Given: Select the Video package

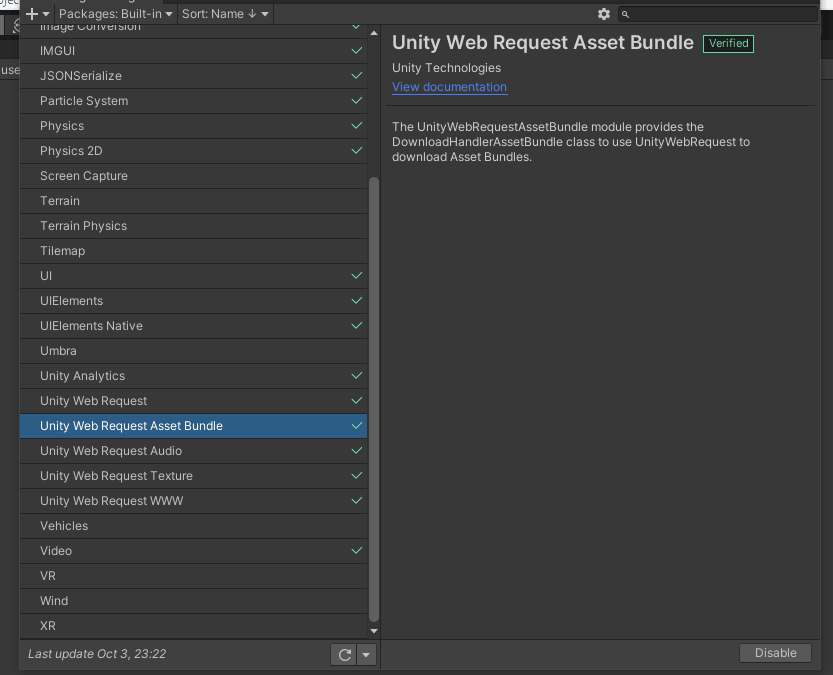Looking at the screenshot, I should point(193,551).
